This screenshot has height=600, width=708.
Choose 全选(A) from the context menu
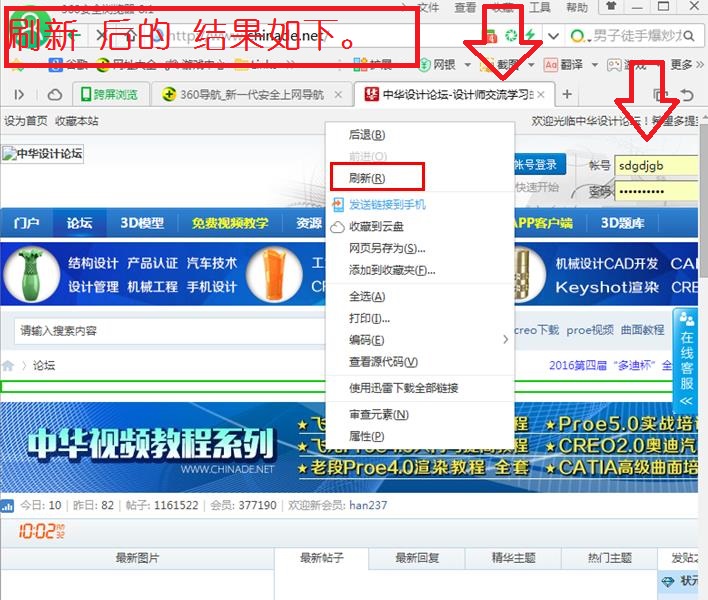367,297
